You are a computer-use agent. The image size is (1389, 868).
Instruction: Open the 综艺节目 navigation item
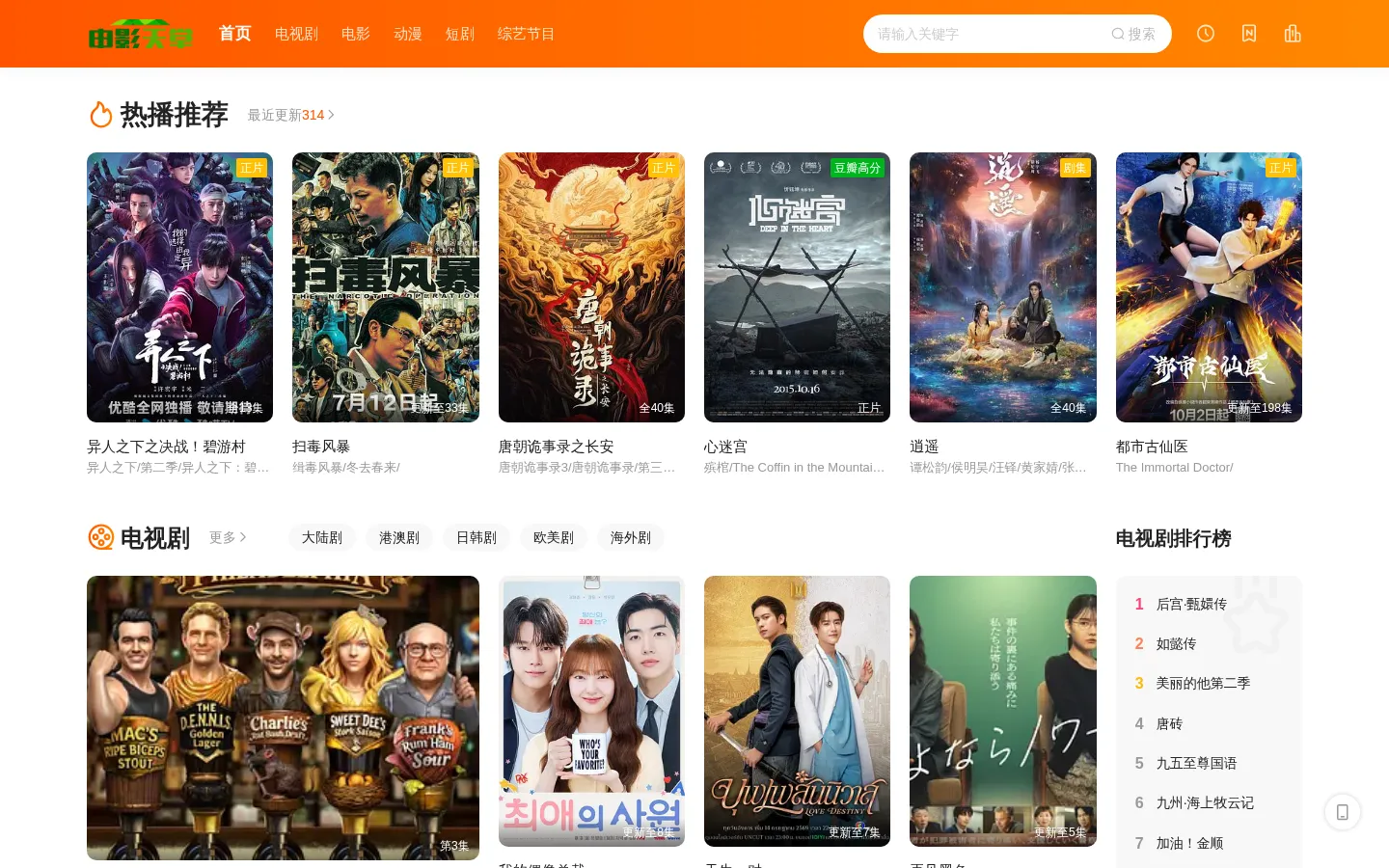point(526,34)
